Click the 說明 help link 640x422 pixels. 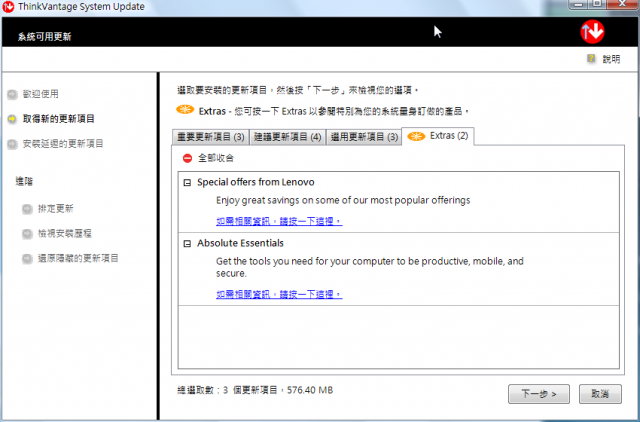(x=611, y=59)
